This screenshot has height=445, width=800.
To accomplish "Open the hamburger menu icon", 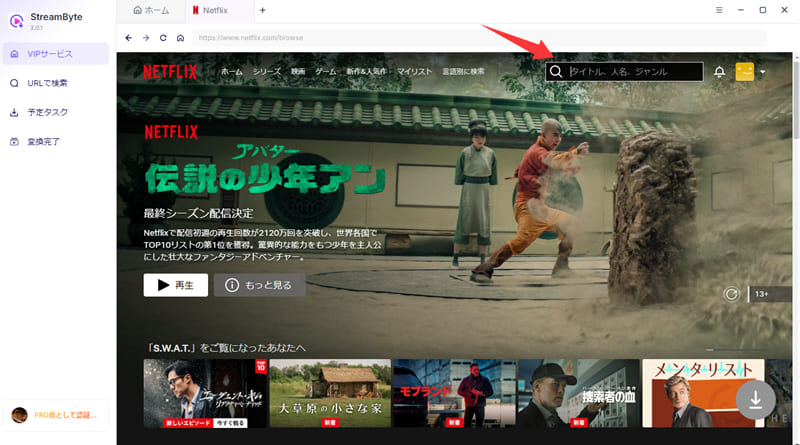I will point(719,10).
